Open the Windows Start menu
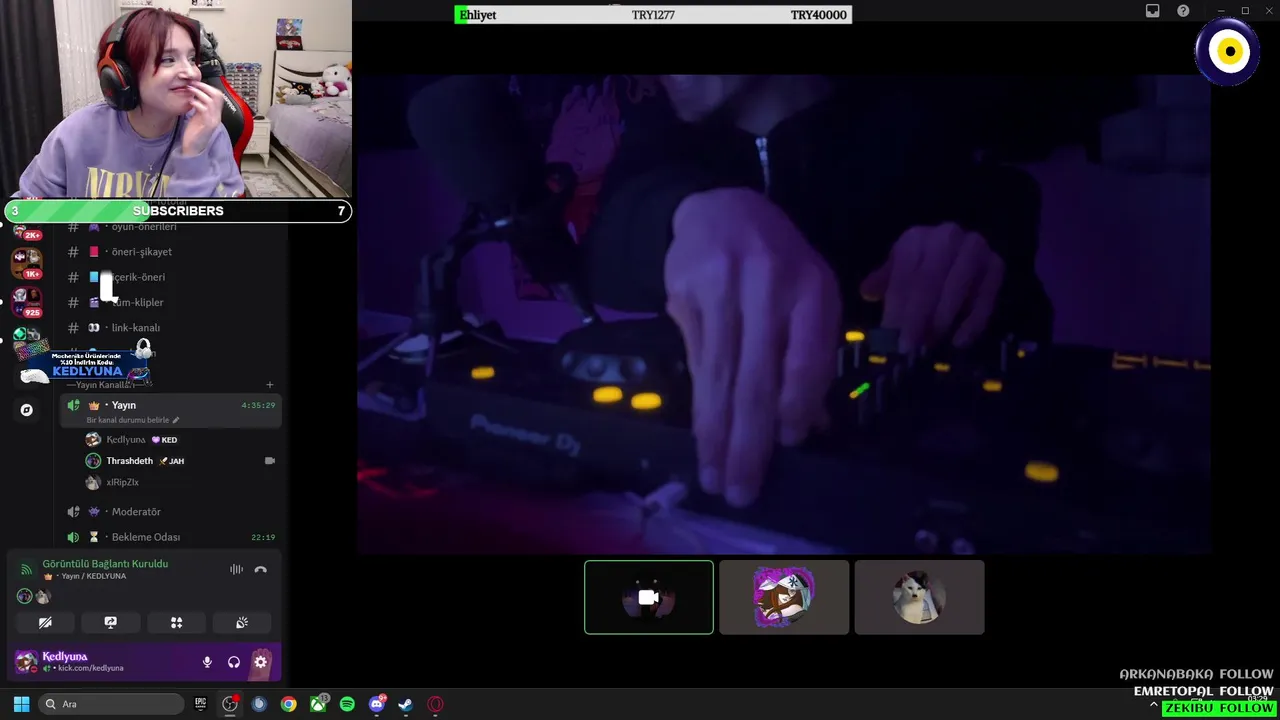 (21, 704)
